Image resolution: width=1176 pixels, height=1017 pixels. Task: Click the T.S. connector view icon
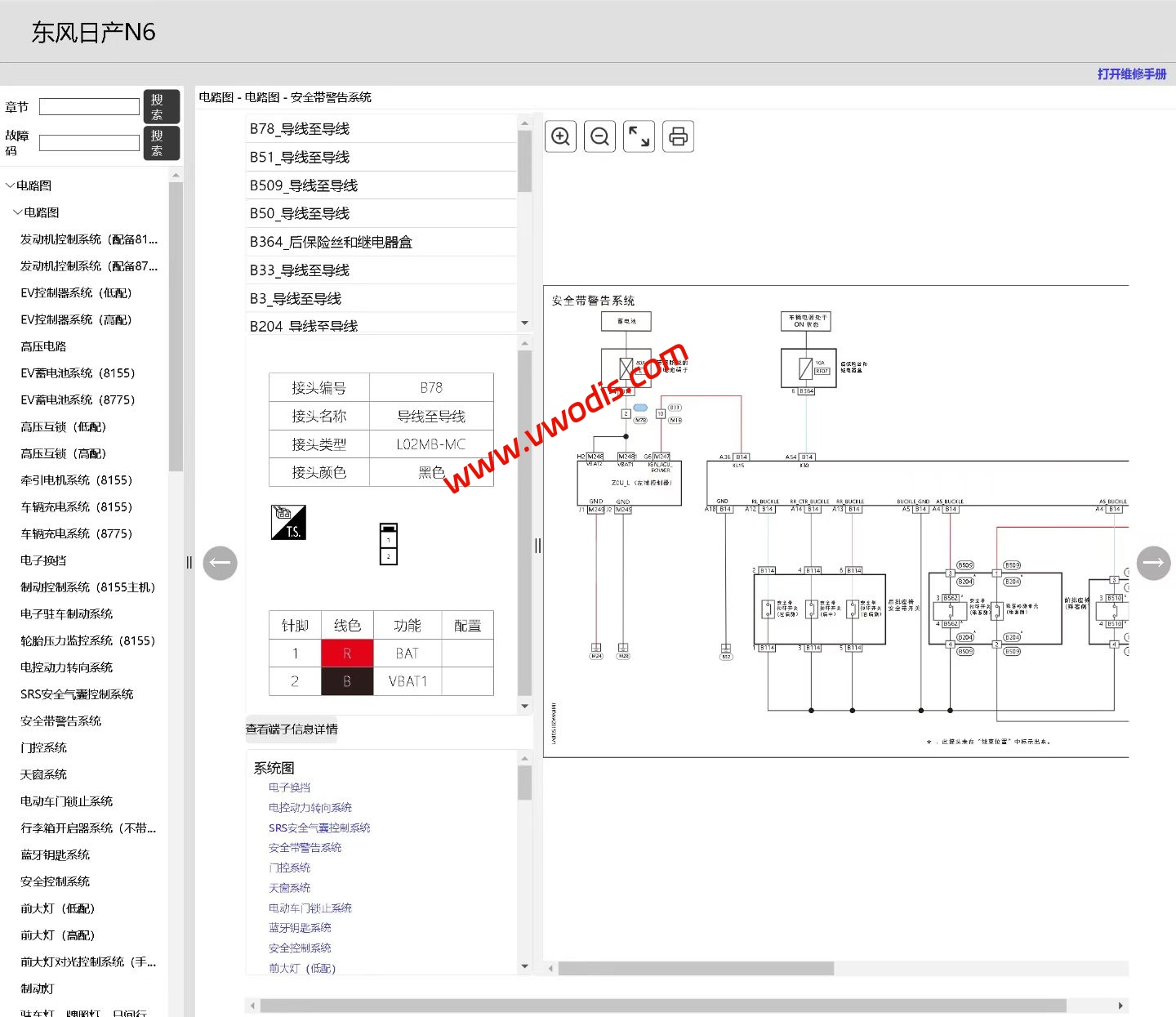pyautogui.click(x=287, y=522)
